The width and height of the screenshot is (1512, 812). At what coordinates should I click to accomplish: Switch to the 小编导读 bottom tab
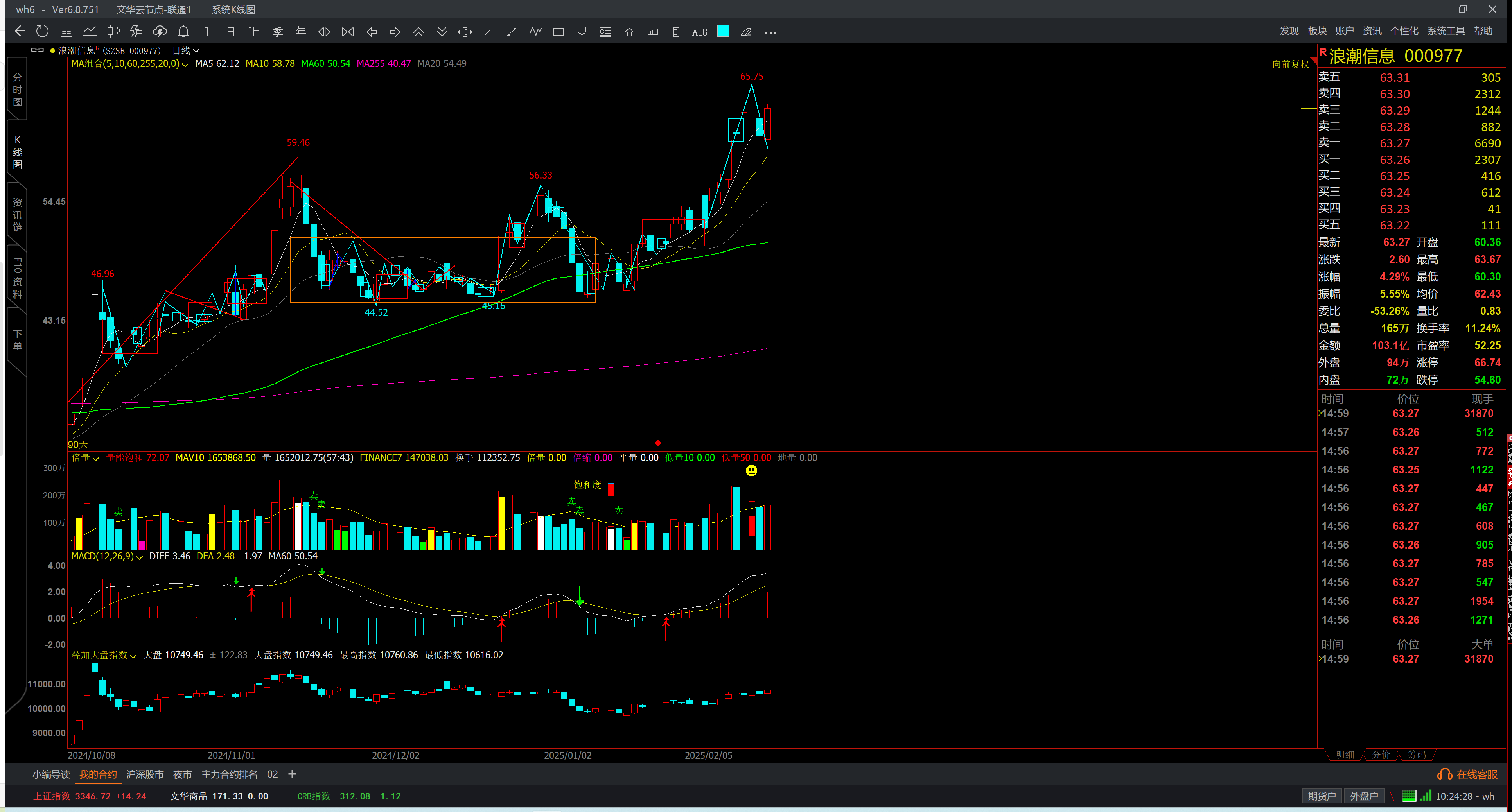51,774
